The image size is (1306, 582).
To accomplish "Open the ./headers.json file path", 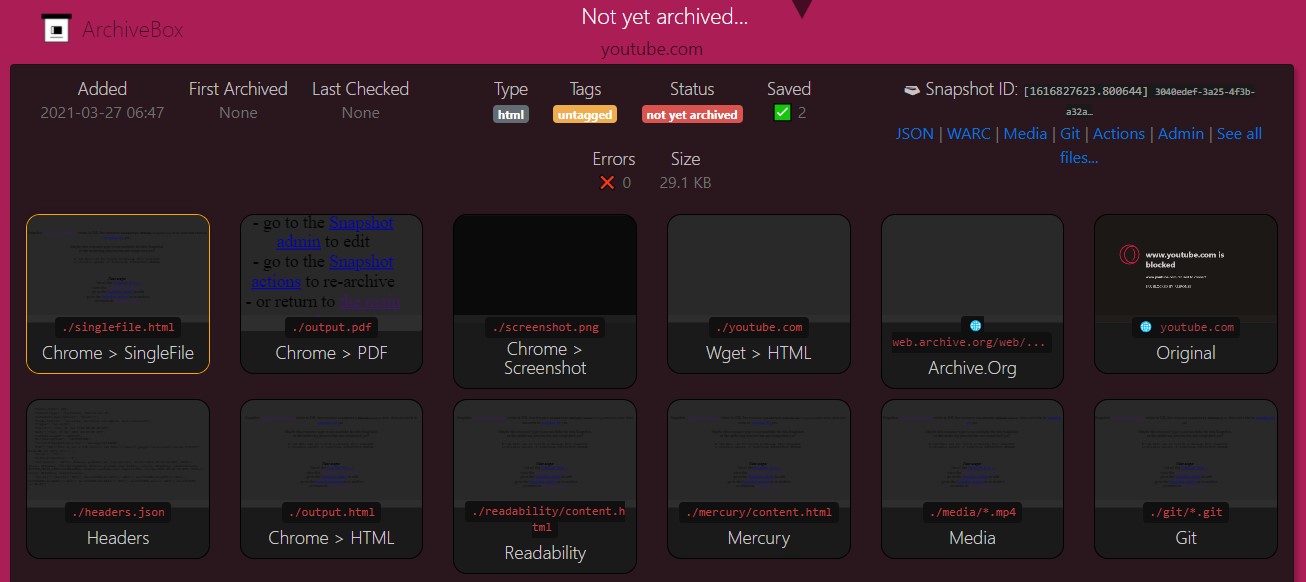I will point(118,512).
